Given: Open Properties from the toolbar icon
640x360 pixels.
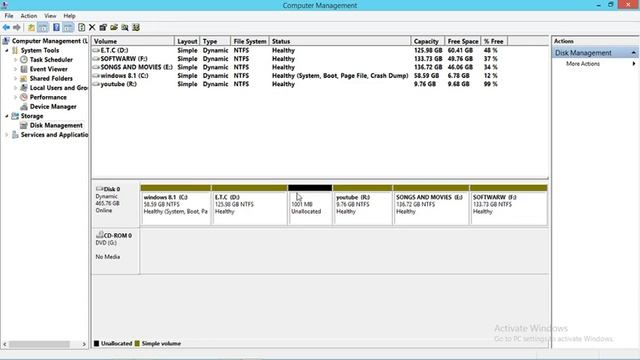Looking at the screenshot, I should point(103,27).
